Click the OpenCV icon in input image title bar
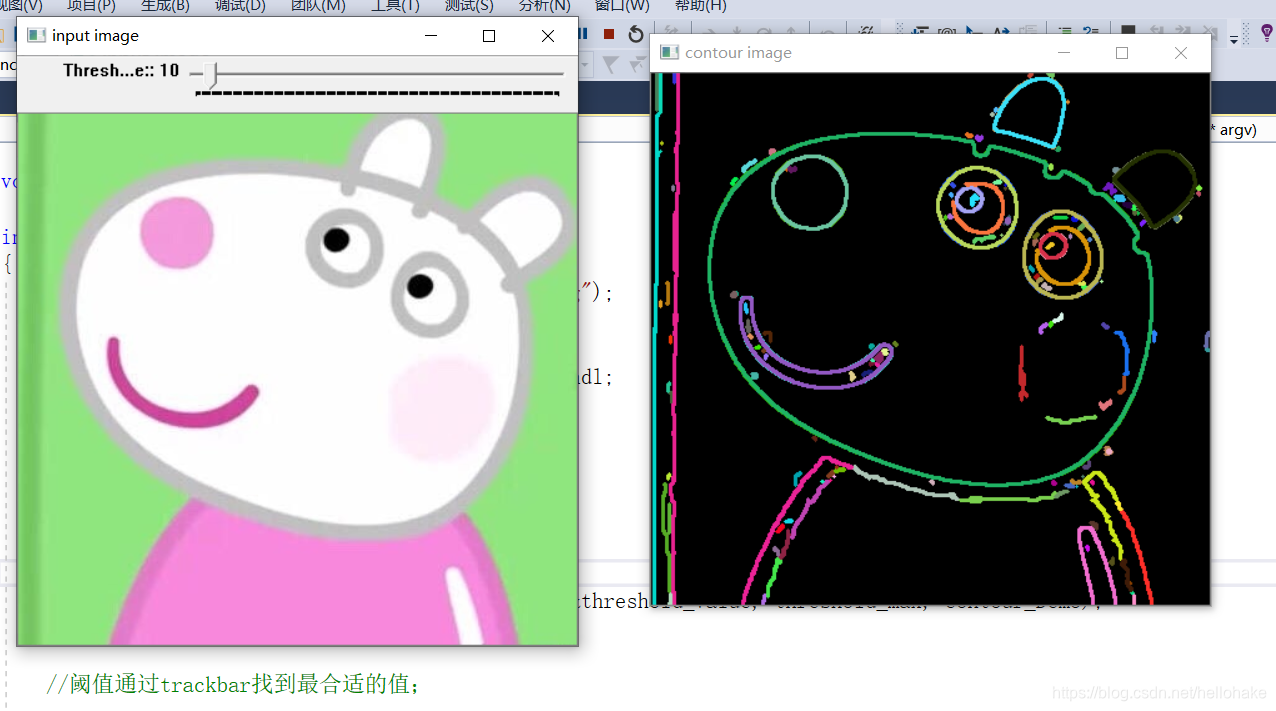The height and width of the screenshot is (711, 1276). pos(37,35)
